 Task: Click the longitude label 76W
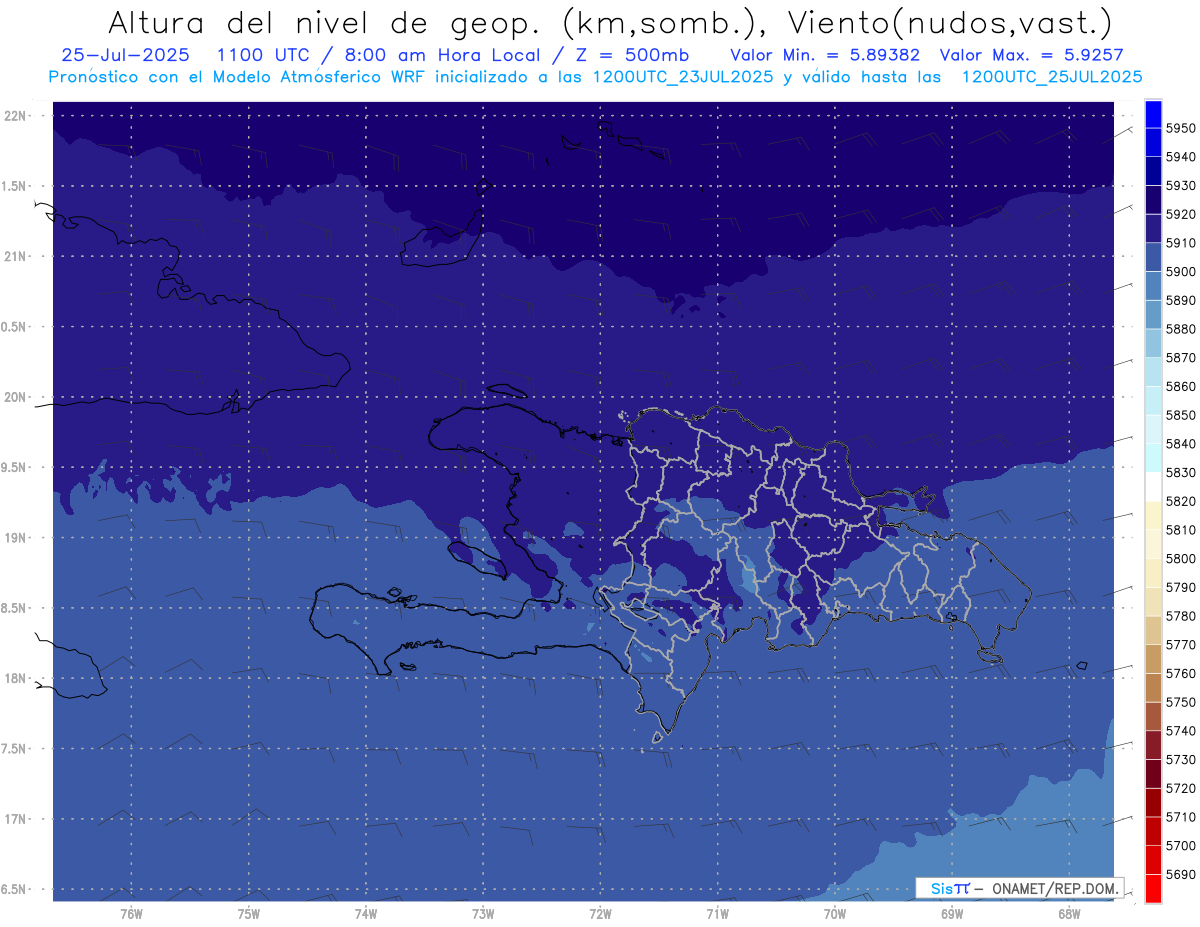[x=131, y=914]
